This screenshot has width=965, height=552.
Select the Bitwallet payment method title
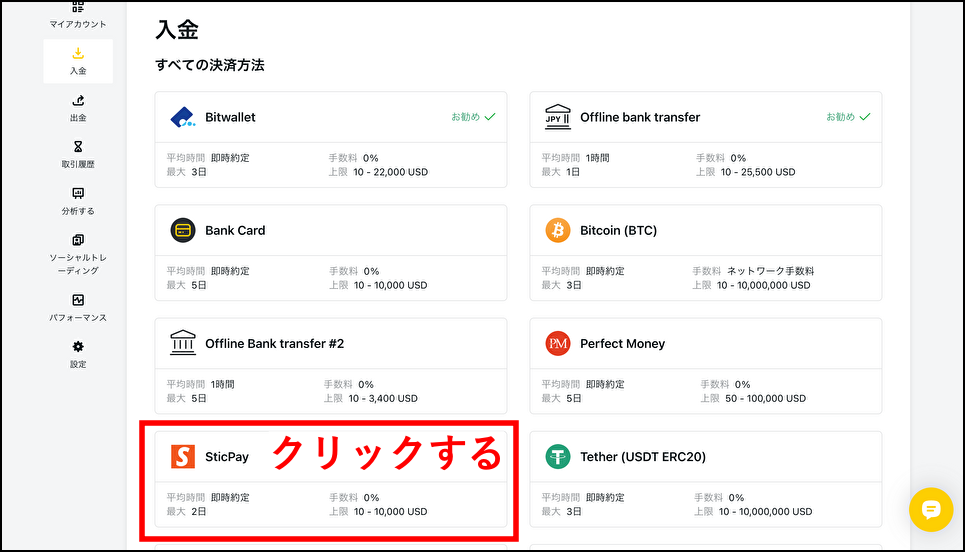(x=230, y=117)
